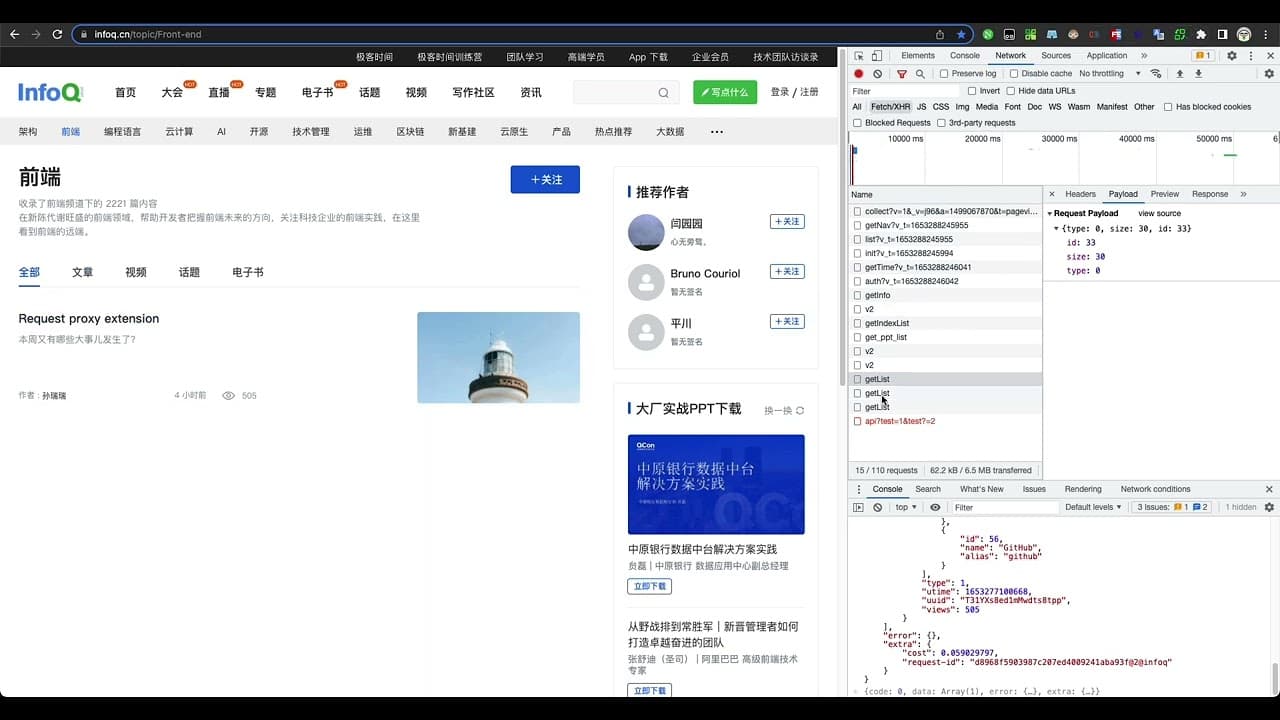The width and height of the screenshot is (1280, 720).
Task: Open Network panel settings gear
Action: coord(1270,74)
